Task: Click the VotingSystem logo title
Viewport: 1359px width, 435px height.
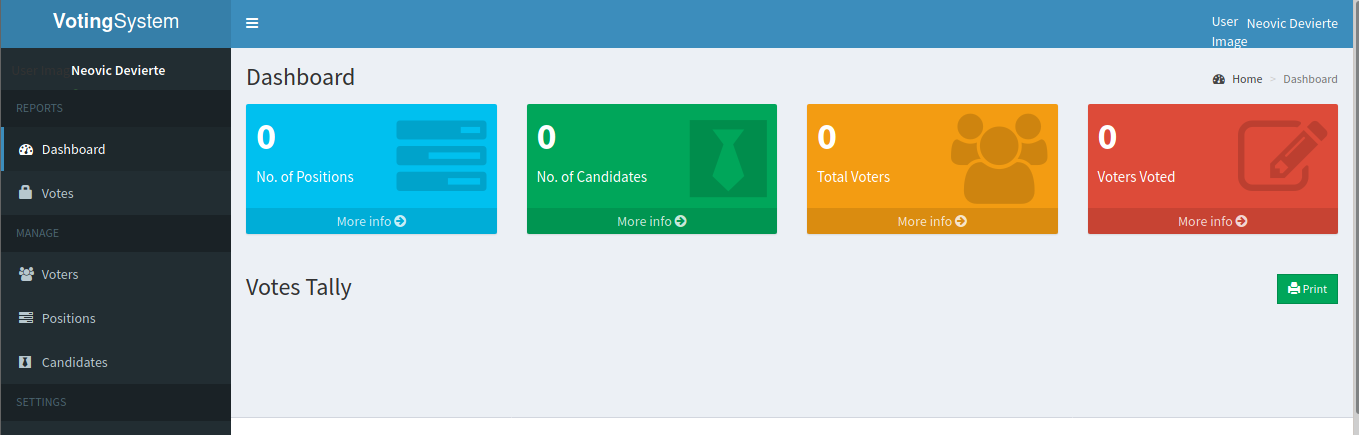Action: pos(116,22)
